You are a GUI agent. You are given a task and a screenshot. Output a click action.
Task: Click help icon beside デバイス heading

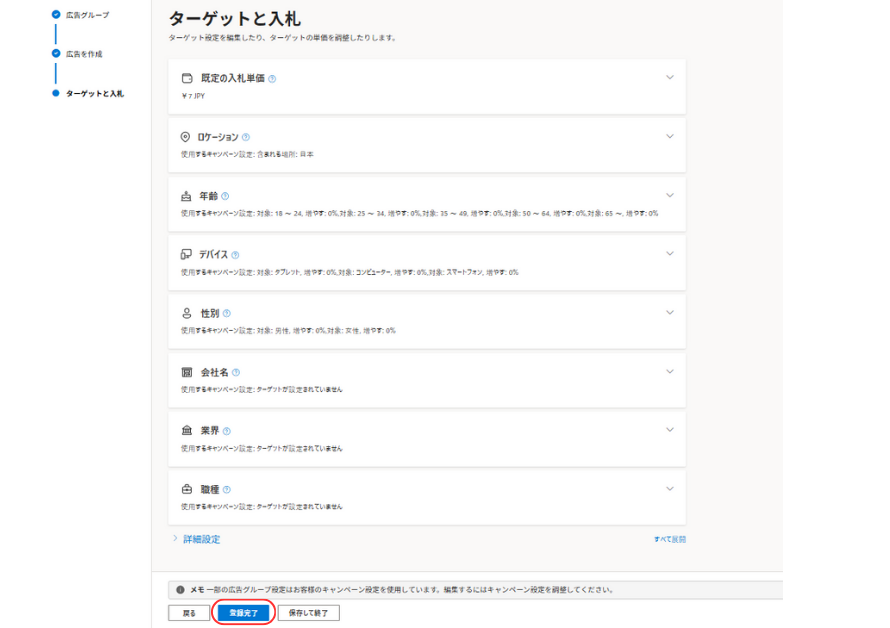pos(235,255)
